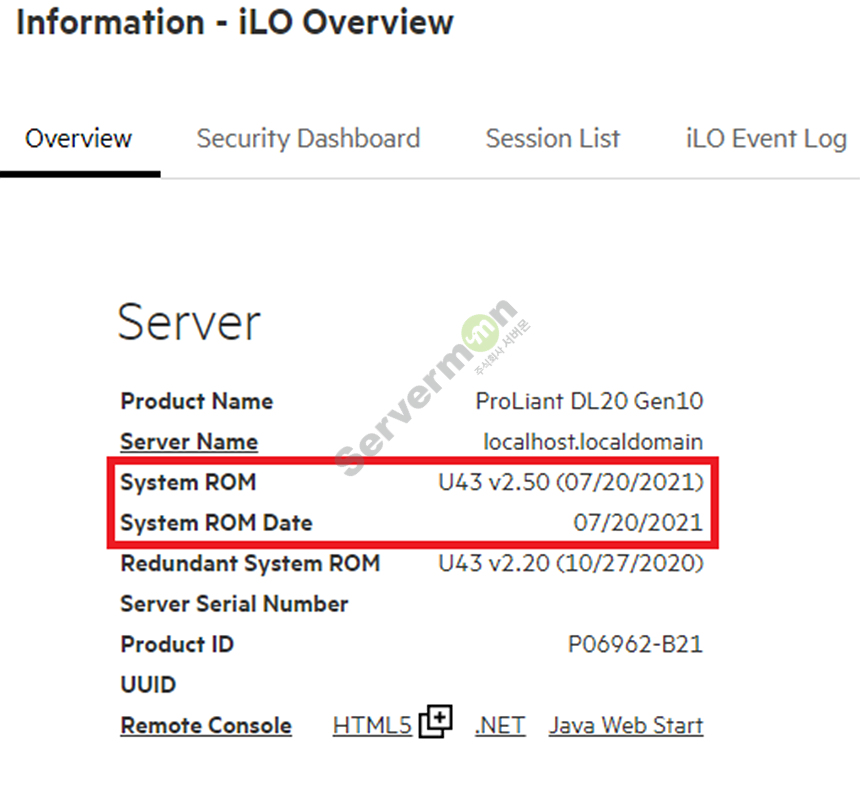
Task: Click the System ROM label
Action: (188, 482)
